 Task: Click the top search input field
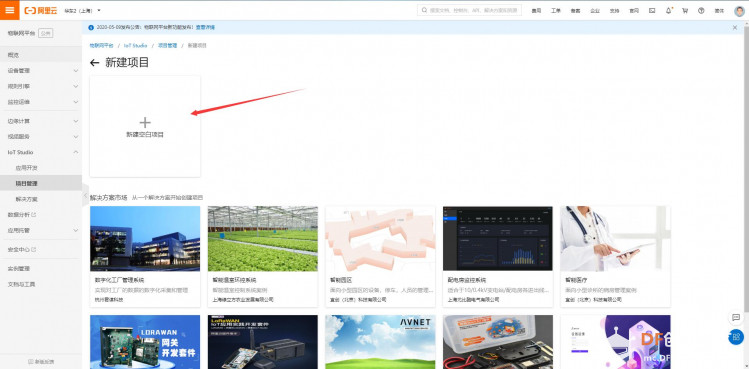point(469,10)
